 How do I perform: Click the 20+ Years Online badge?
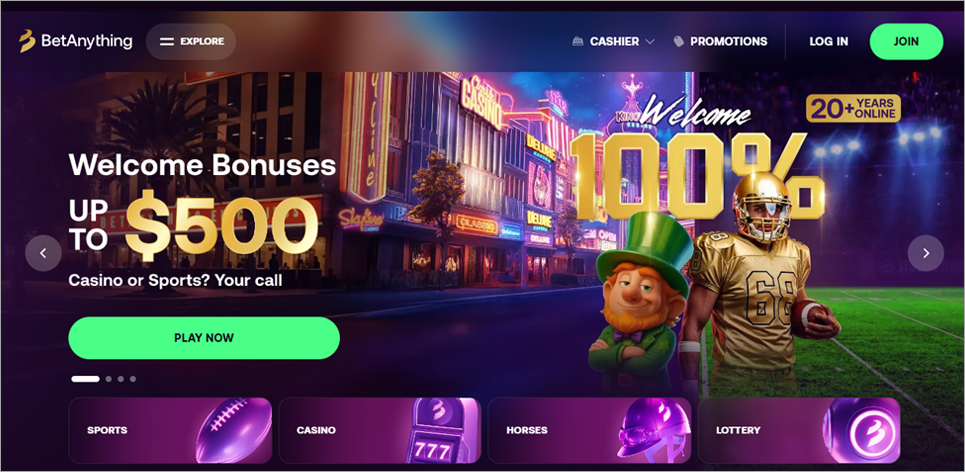pyautogui.click(x=854, y=108)
